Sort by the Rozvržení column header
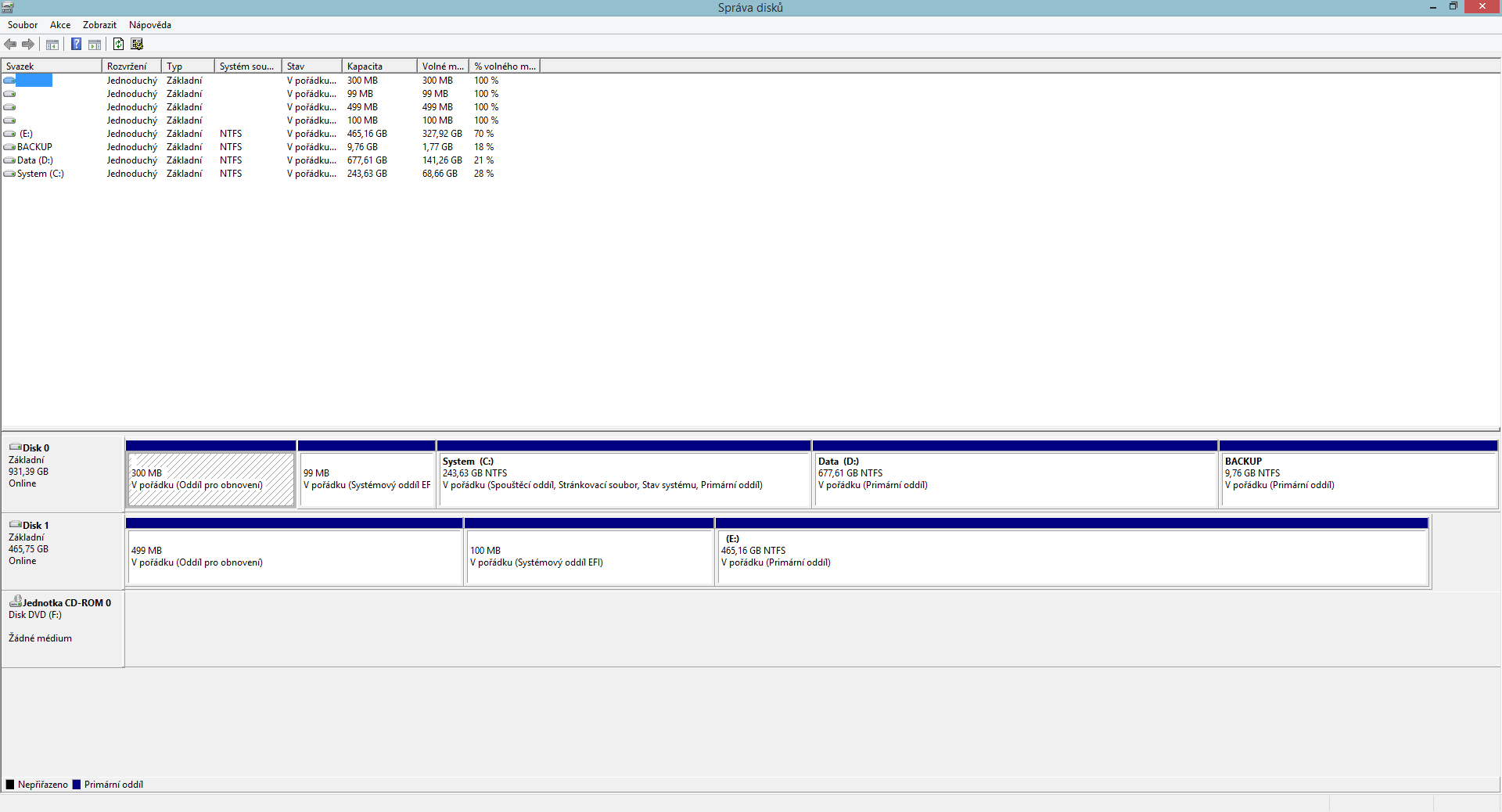The width and height of the screenshot is (1502, 812). coord(131,66)
